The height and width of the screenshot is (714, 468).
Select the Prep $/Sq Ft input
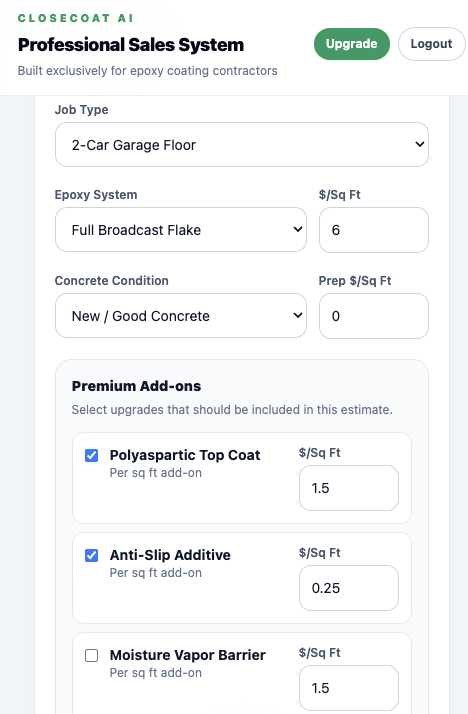click(x=374, y=316)
